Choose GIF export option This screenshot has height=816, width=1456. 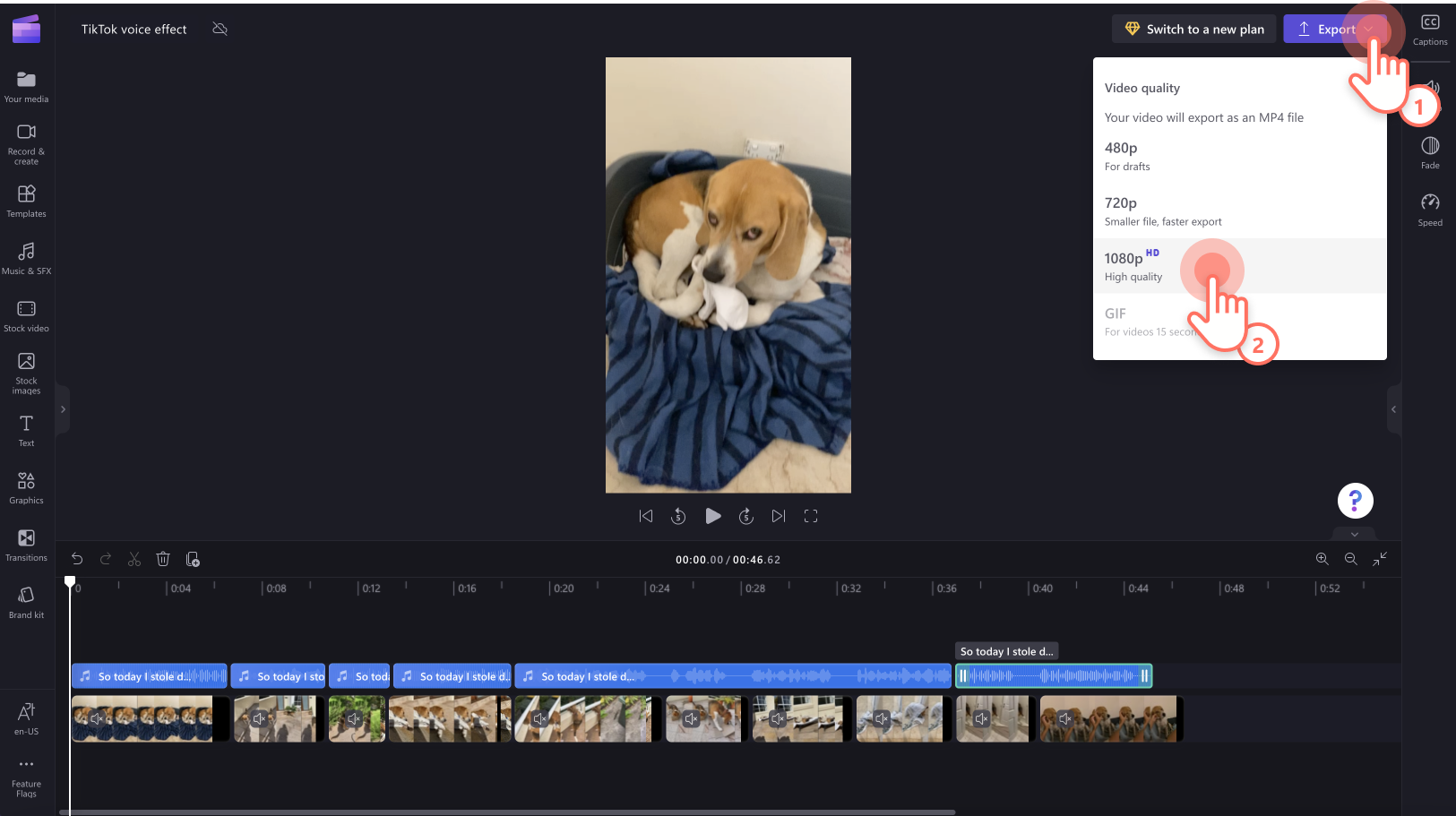(x=1239, y=322)
